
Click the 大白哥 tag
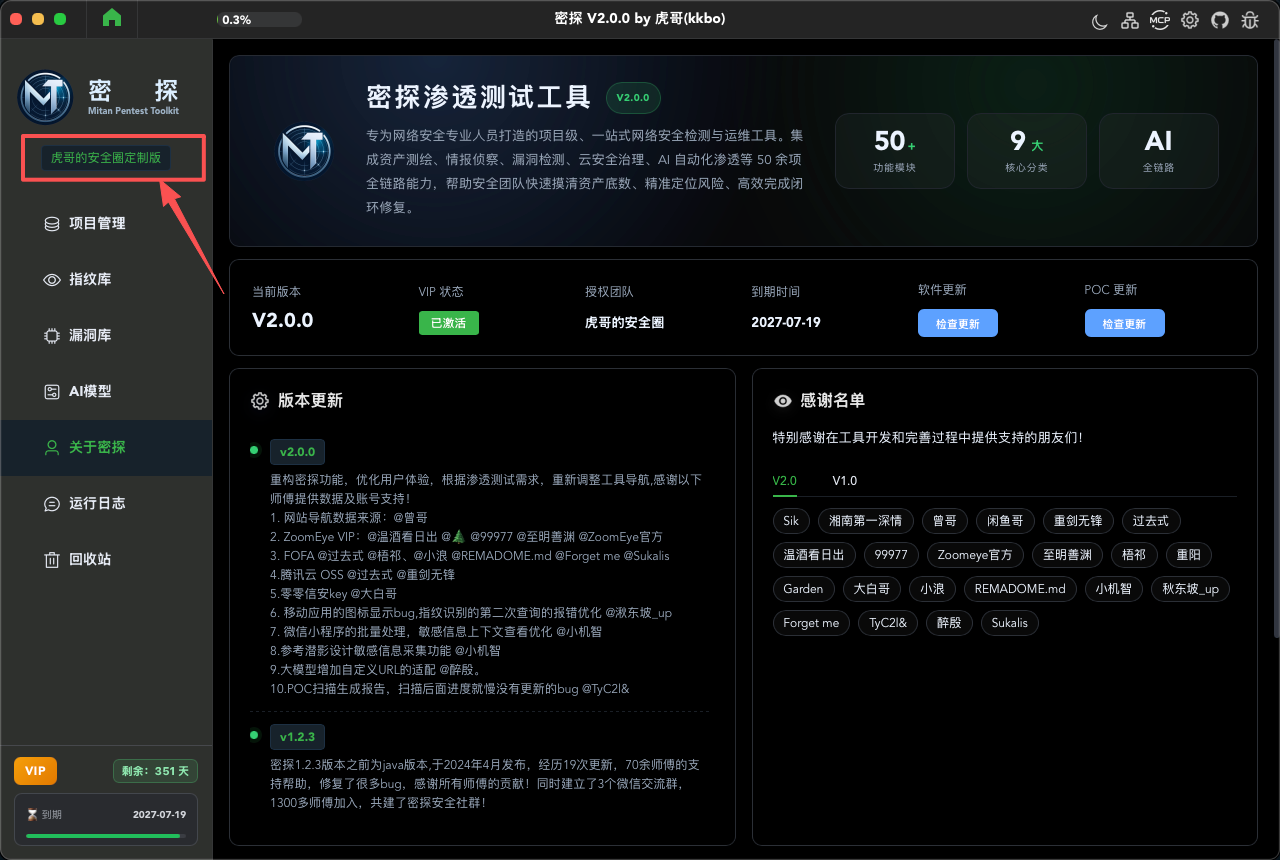point(872,589)
